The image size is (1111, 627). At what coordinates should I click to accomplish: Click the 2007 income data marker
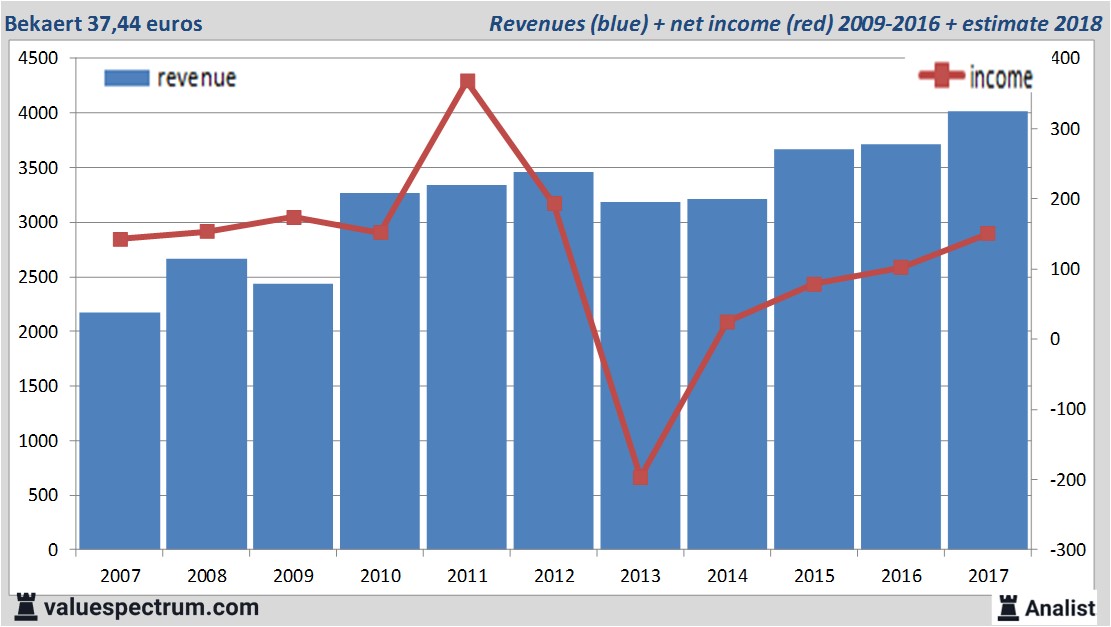pyautogui.click(x=121, y=239)
